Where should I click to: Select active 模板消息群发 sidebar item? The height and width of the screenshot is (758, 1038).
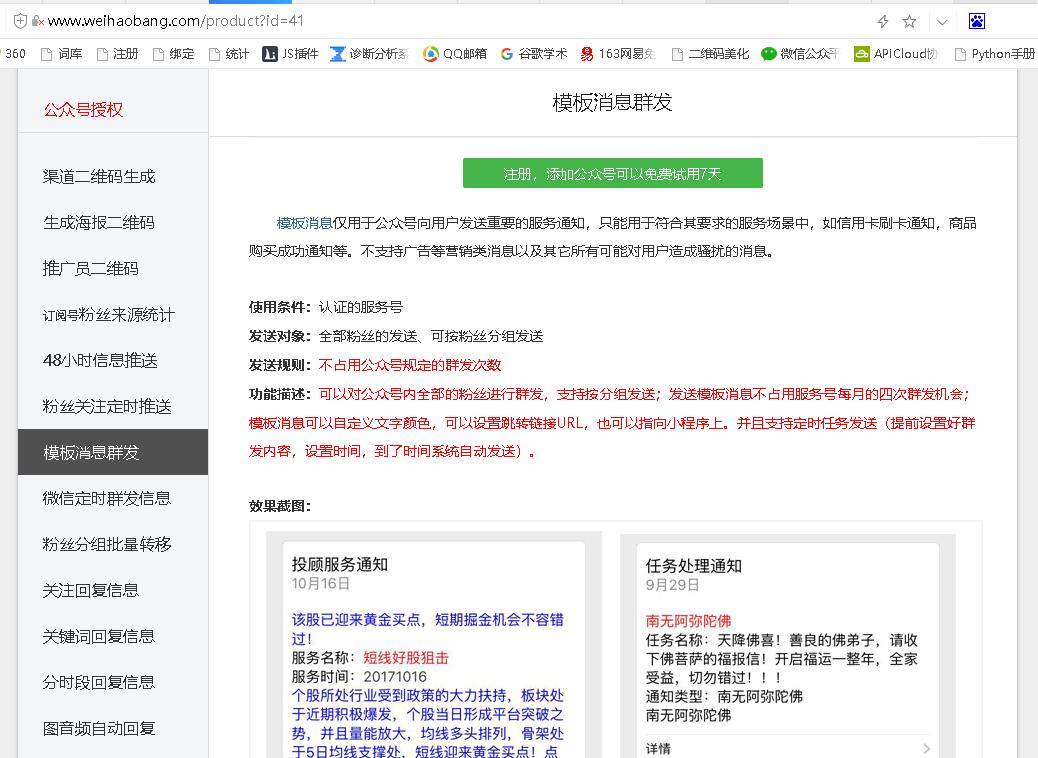pyautogui.click(x=113, y=452)
